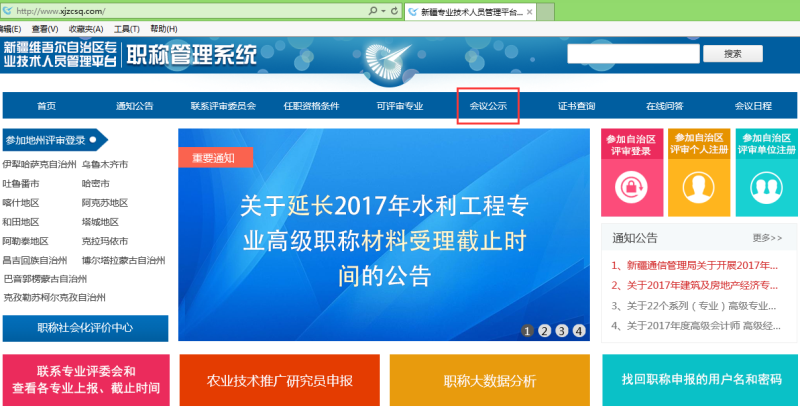Select carousel slide indicator 4
Viewport: 800px width, 408px height.
(579, 331)
